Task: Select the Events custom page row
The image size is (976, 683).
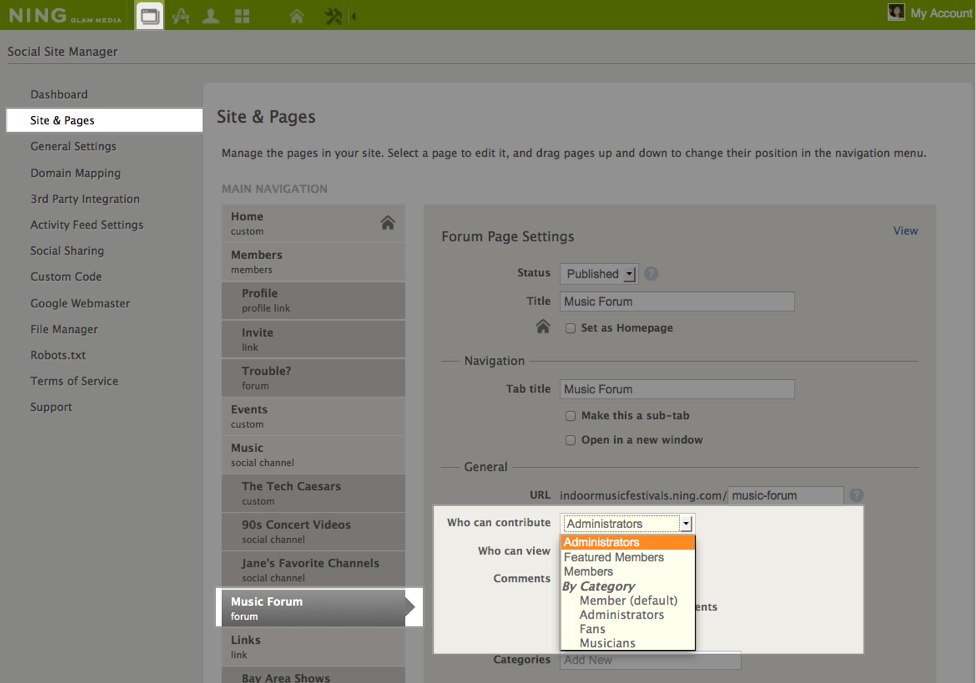Action: [313, 416]
